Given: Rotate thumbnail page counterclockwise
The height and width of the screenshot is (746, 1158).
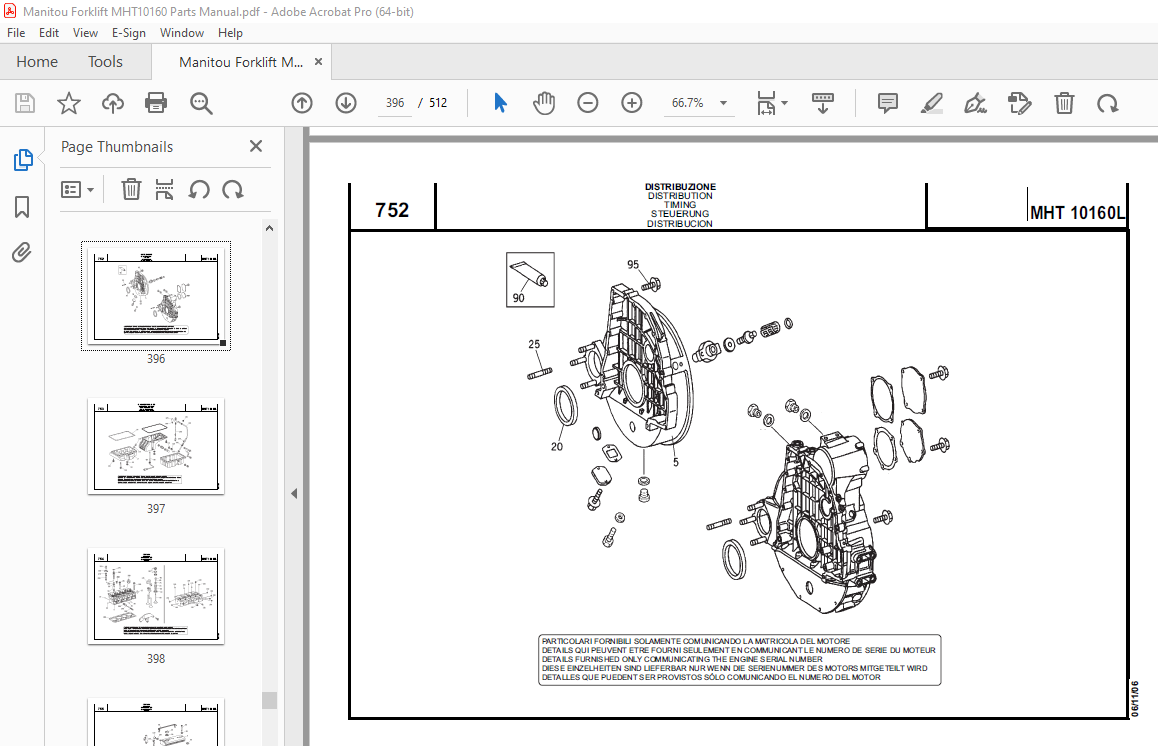Looking at the screenshot, I should click(x=199, y=190).
